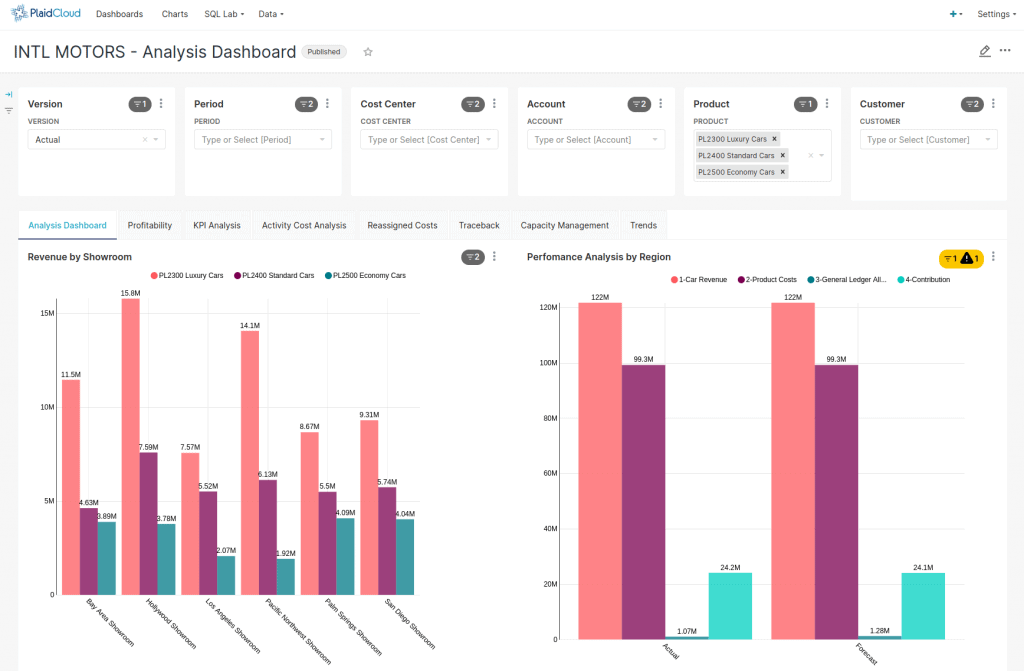This screenshot has width=1024, height=671.
Task: Click the PlaidCloud logo
Action: click(x=46, y=13)
